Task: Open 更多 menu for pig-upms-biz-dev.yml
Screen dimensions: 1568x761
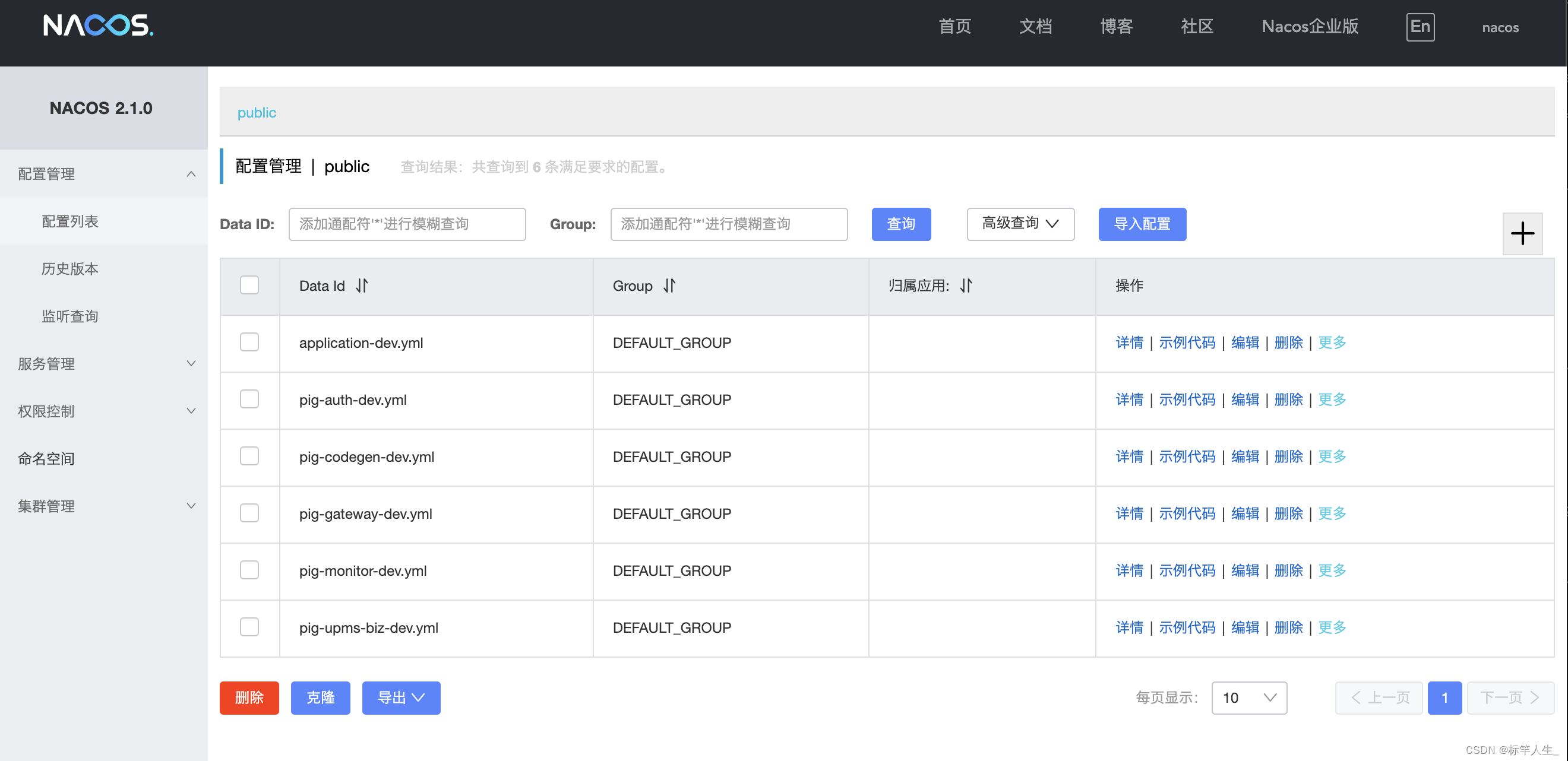Action: [x=1331, y=627]
